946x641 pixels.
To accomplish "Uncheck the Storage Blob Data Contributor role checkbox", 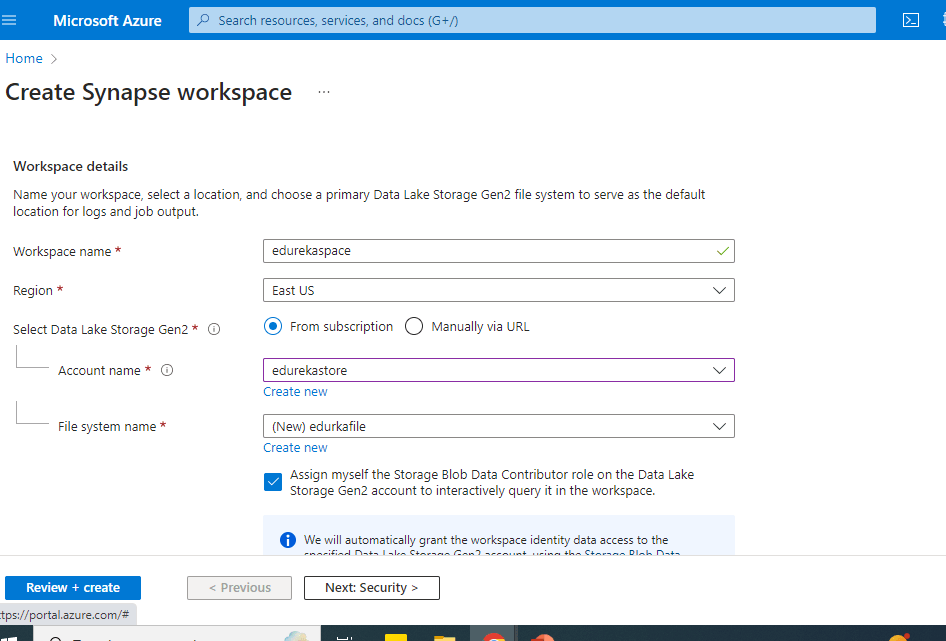I will (272, 482).
